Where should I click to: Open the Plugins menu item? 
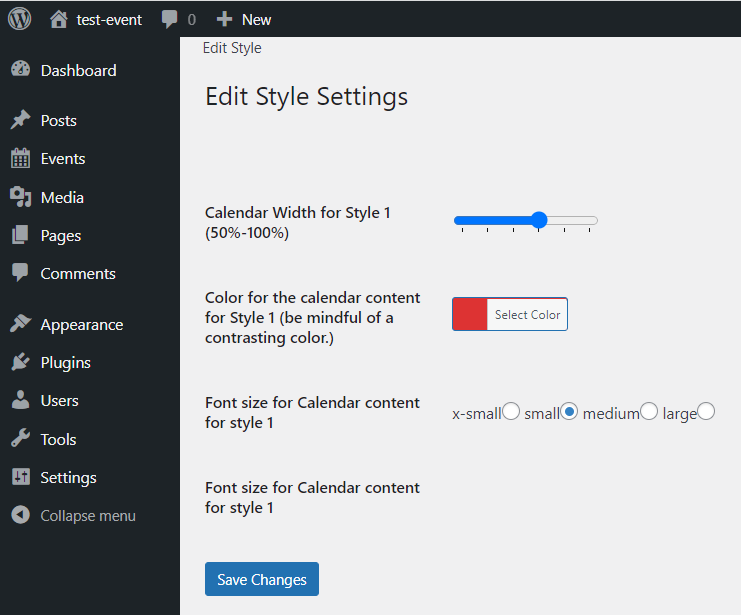[x=66, y=363]
